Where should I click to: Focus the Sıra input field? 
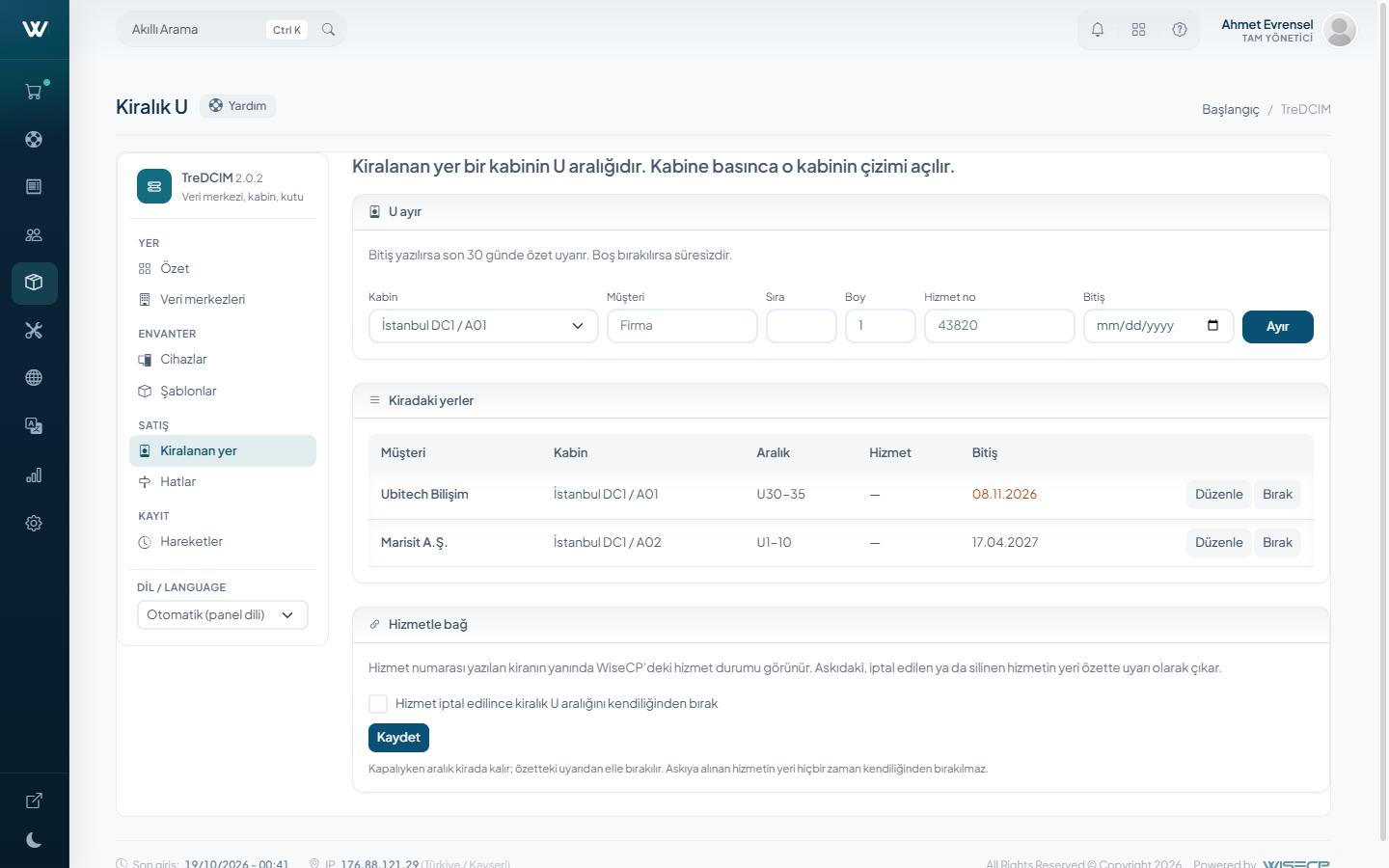pos(802,326)
